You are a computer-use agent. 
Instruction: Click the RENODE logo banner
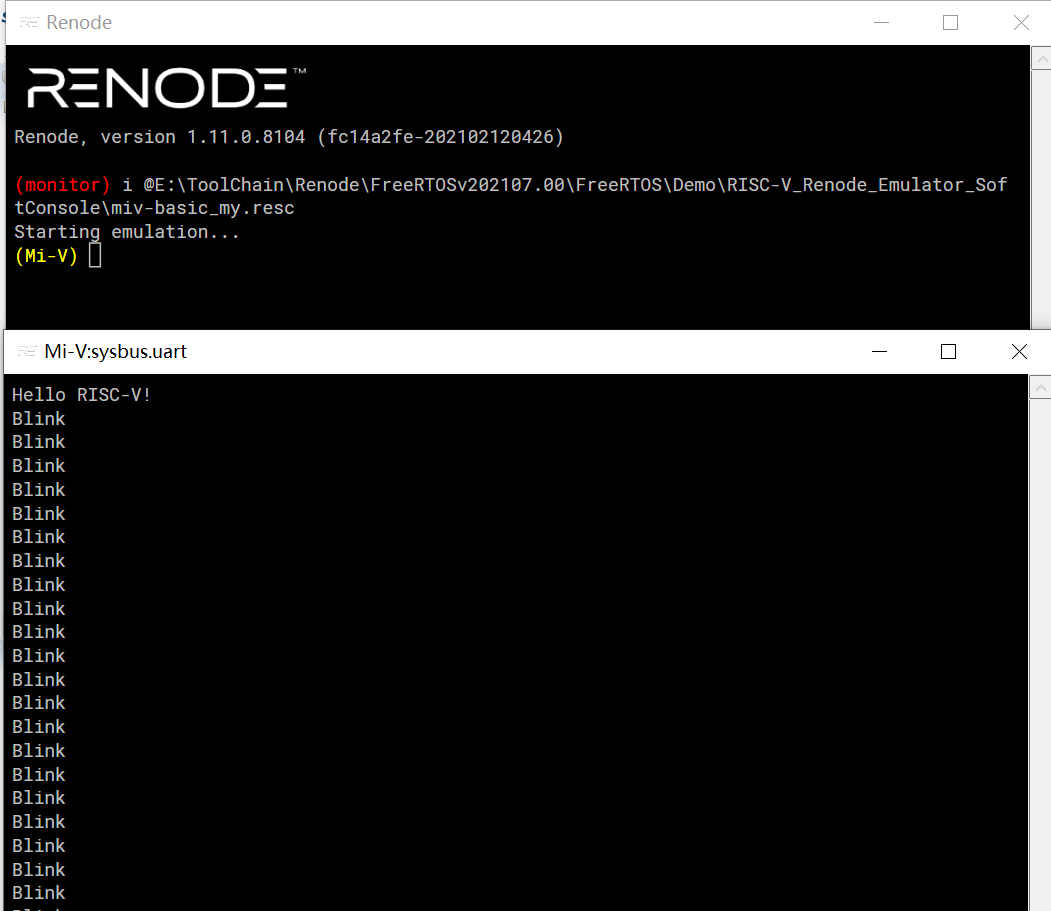point(166,87)
